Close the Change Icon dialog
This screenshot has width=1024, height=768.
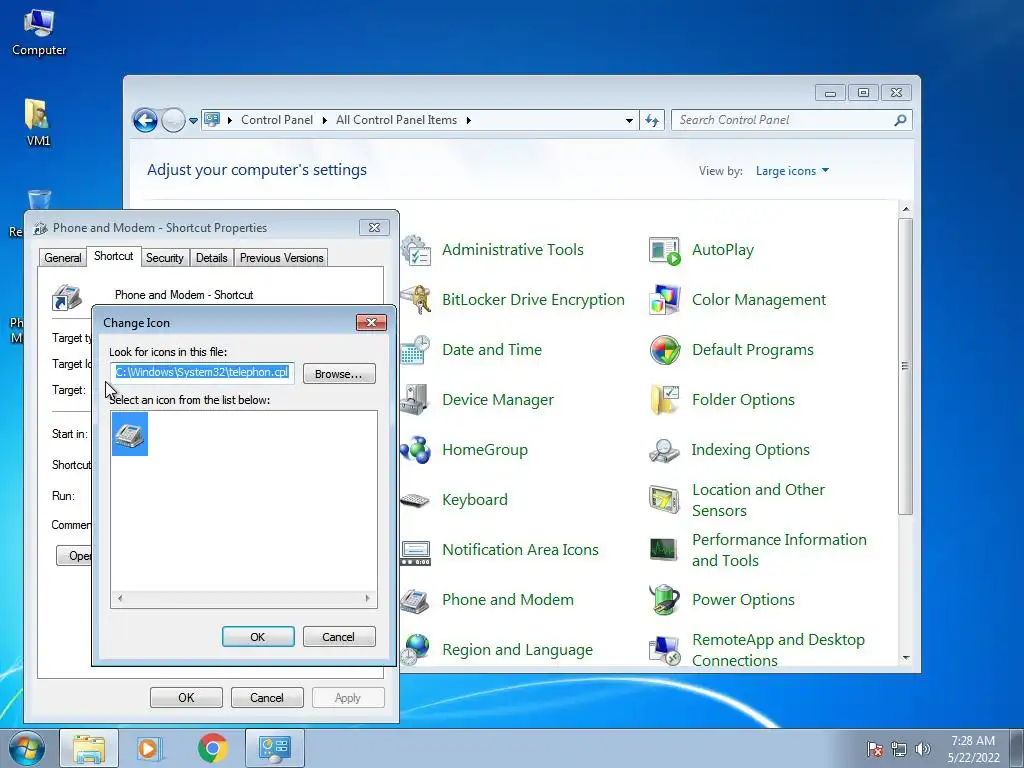click(x=371, y=323)
